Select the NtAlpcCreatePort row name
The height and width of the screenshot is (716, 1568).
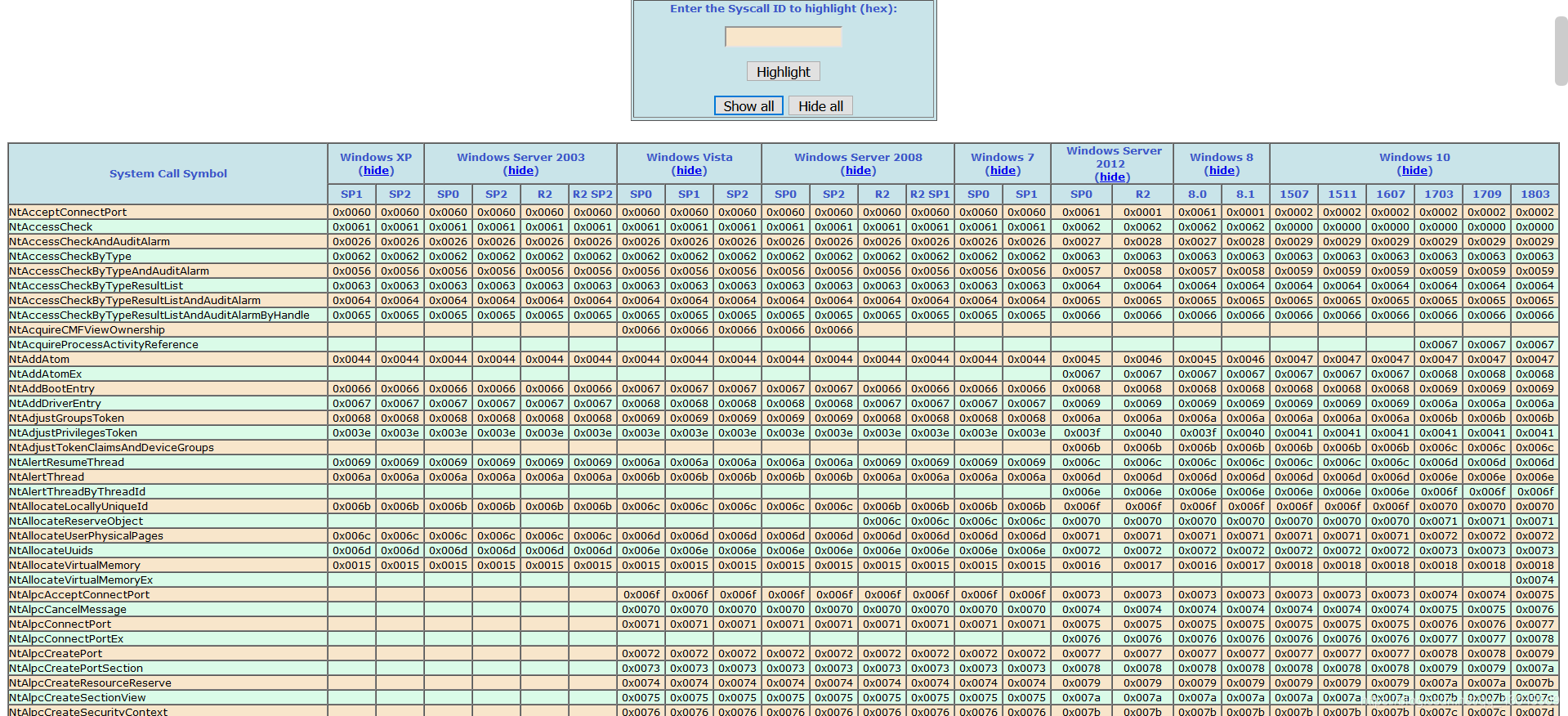[56, 654]
